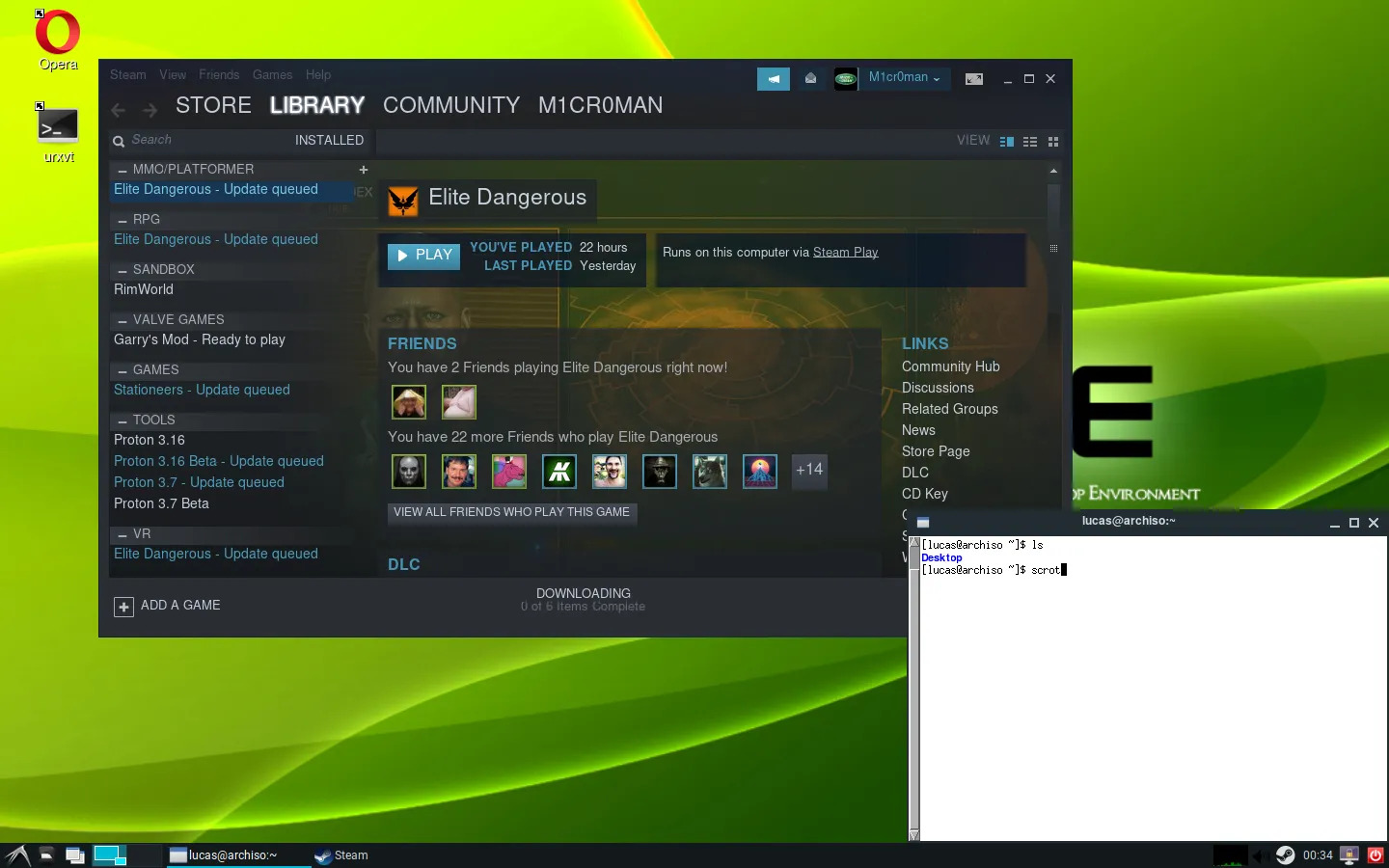Image resolution: width=1389 pixels, height=868 pixels.
Task: Open the inbox envelope icon
Action: (x=810, y=79)
